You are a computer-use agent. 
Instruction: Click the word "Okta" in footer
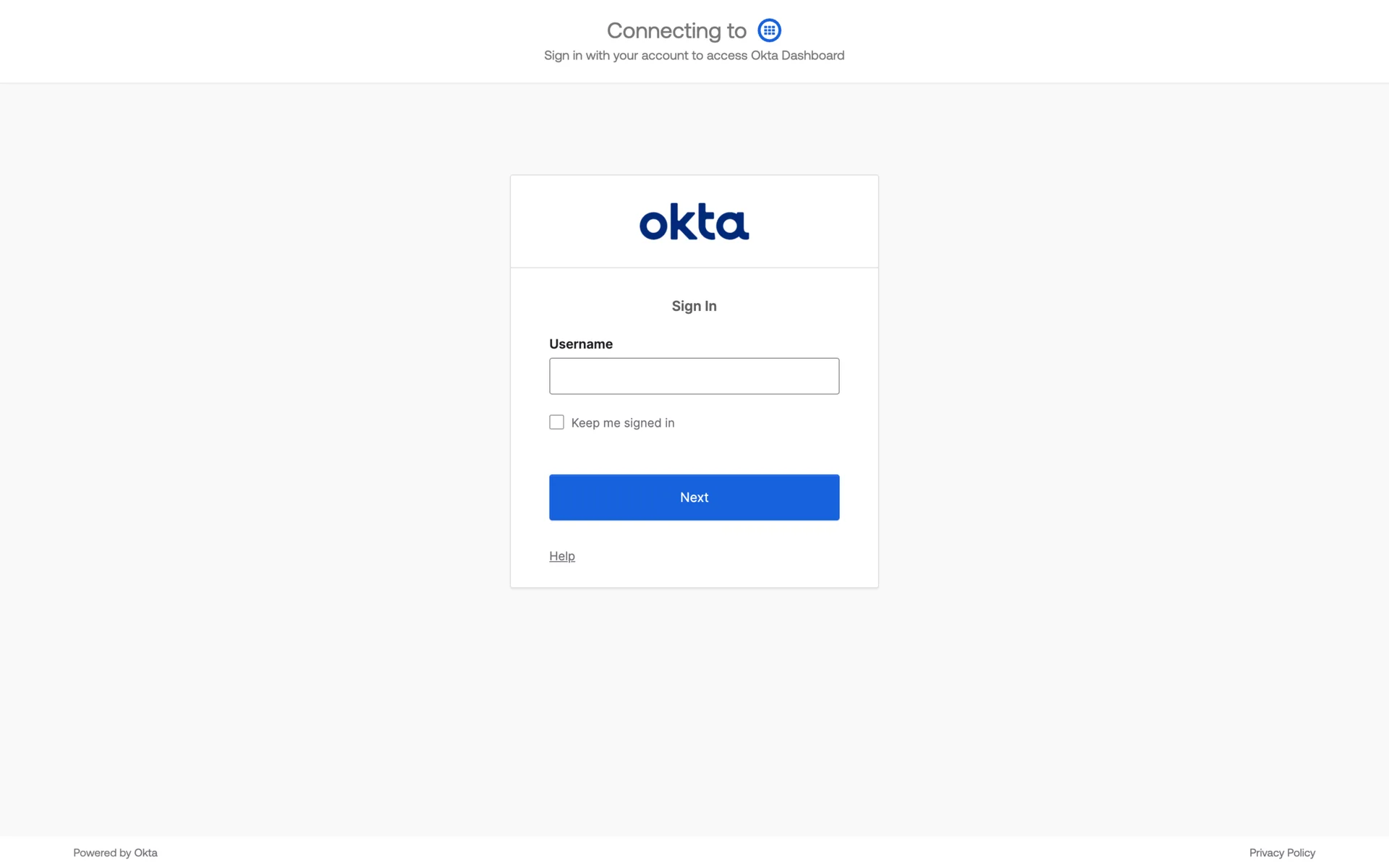click(x=145, y=853)
